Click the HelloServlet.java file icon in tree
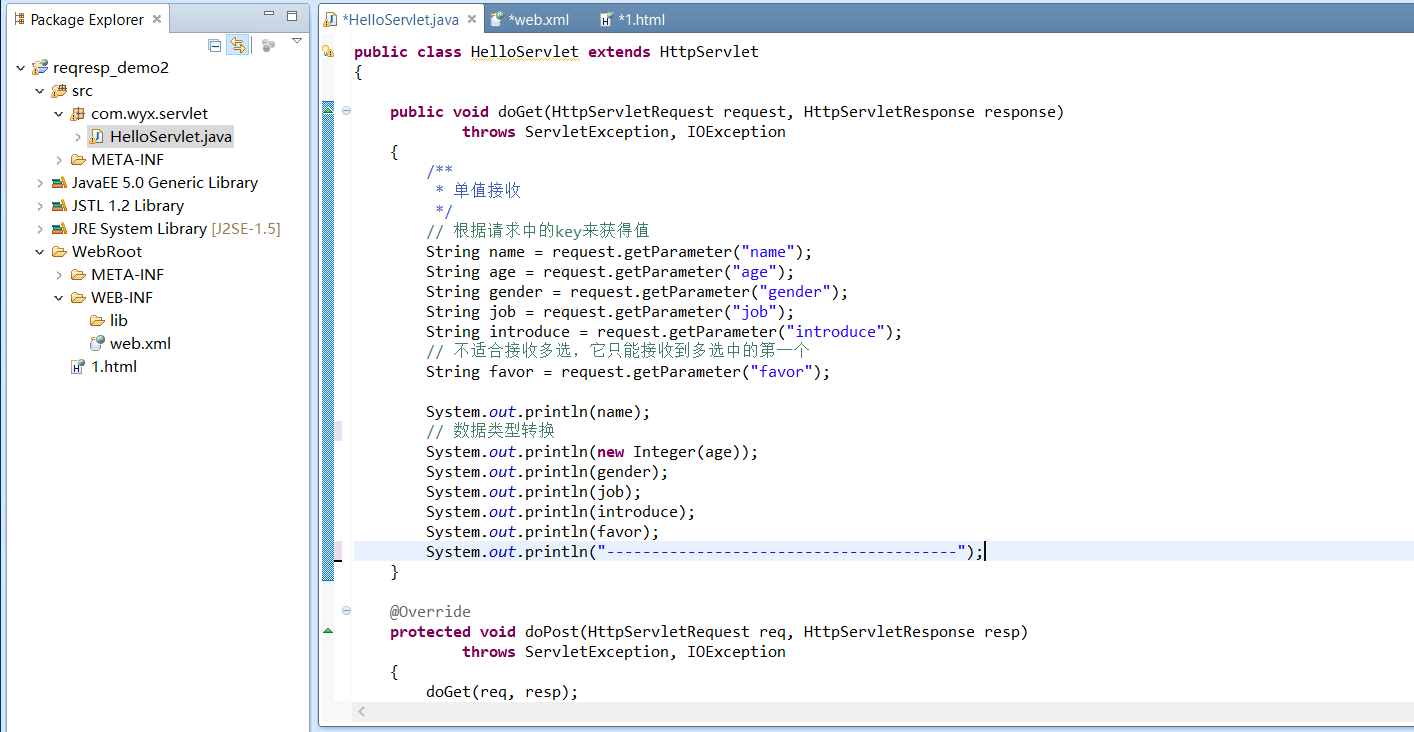The width and height of the screenshot is (1414, 732). (97, 137)
